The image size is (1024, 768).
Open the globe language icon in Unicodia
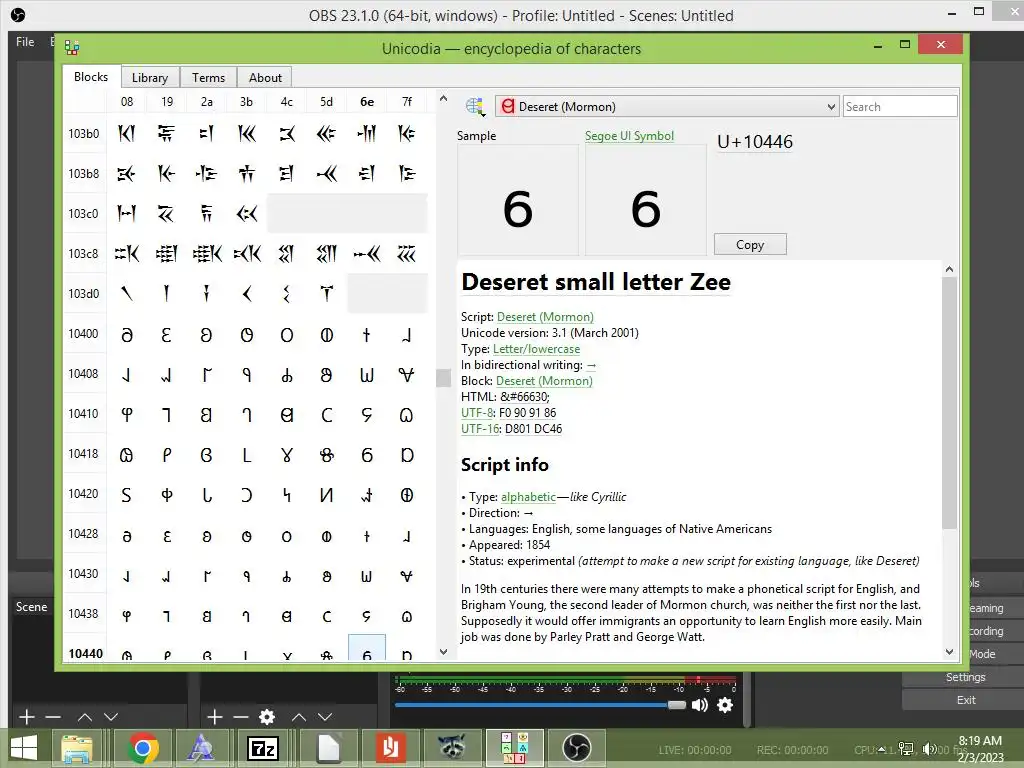[475, 106]
